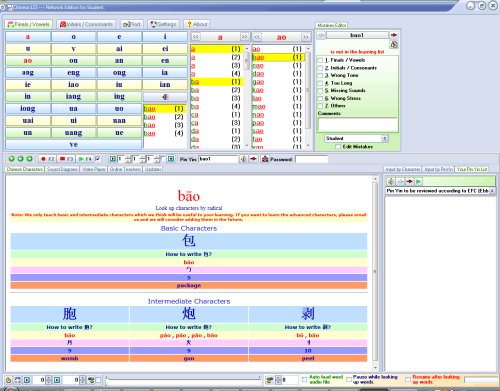Click in the Comments text box

coord(358,125)
